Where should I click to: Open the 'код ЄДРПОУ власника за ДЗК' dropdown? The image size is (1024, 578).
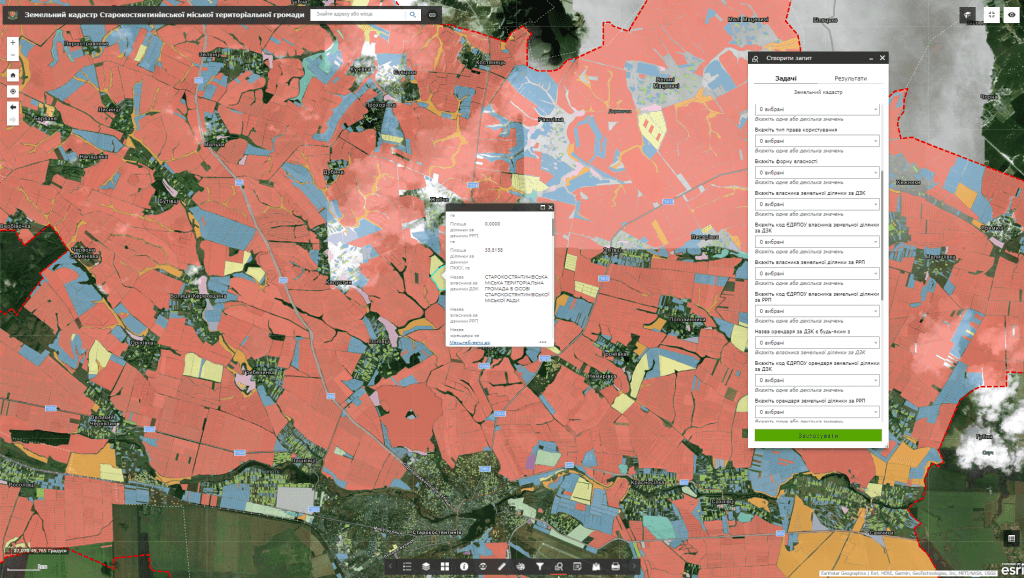coord(817,242)
